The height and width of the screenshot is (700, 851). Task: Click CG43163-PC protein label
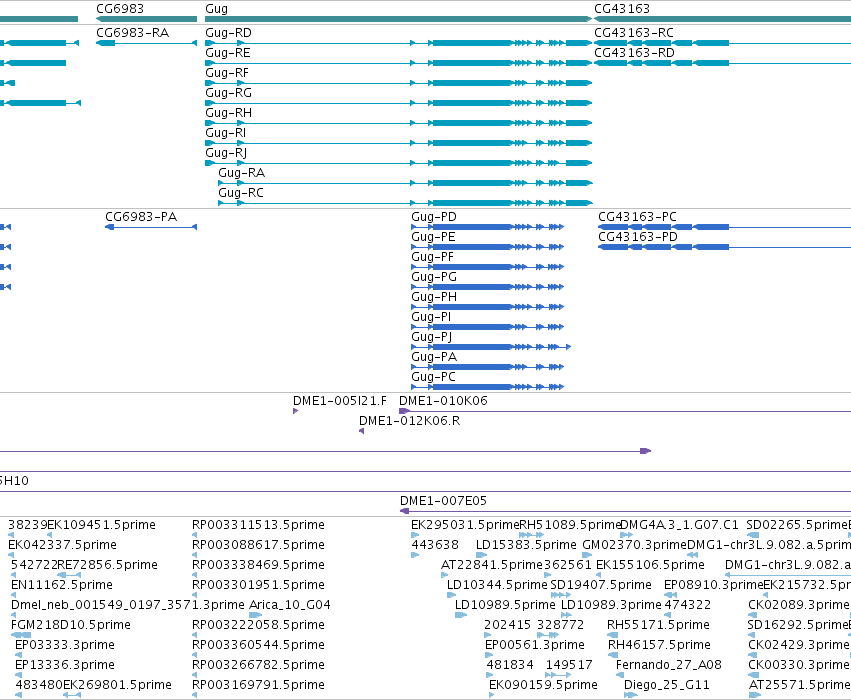click(x=638, y=217)
